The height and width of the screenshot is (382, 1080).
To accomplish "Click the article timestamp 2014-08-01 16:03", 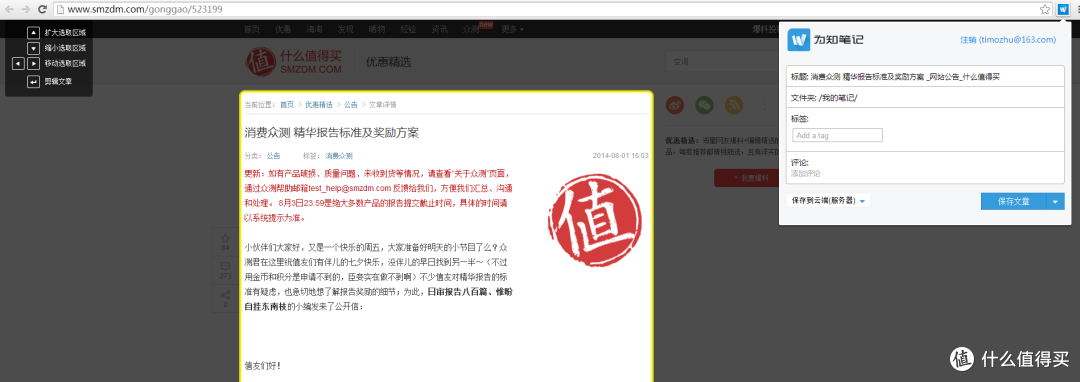I will [x=620, y=156].
